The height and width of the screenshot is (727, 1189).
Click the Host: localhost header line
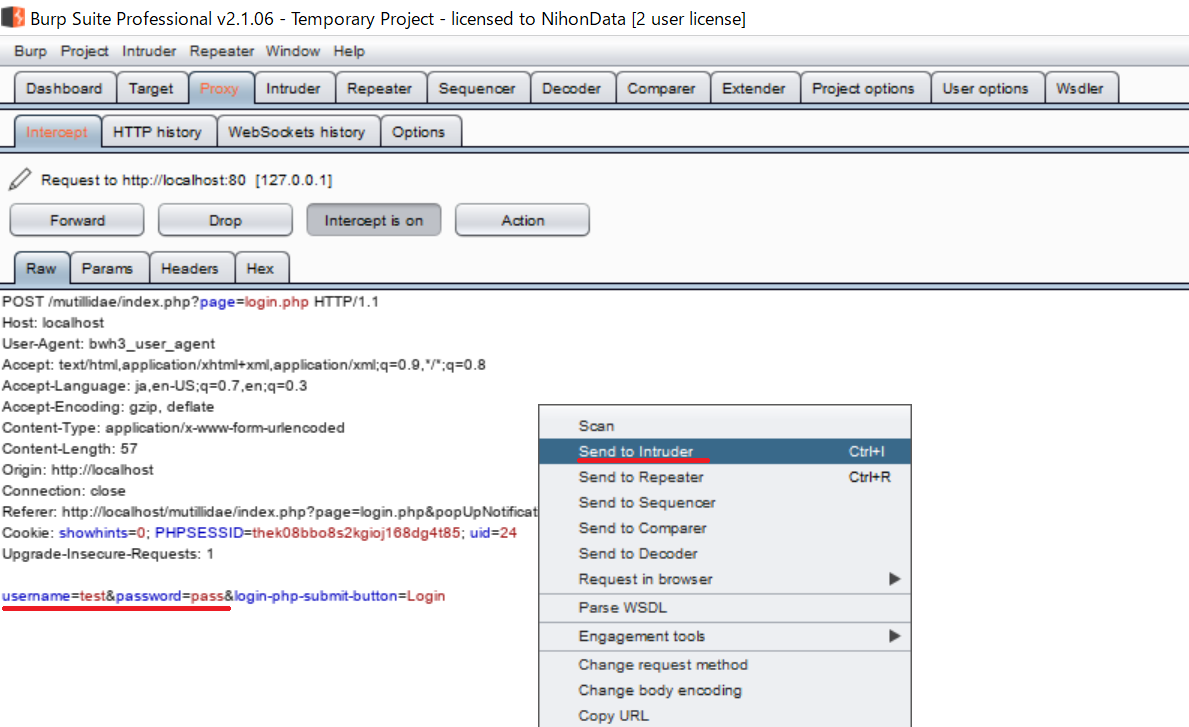click(53, 323)
